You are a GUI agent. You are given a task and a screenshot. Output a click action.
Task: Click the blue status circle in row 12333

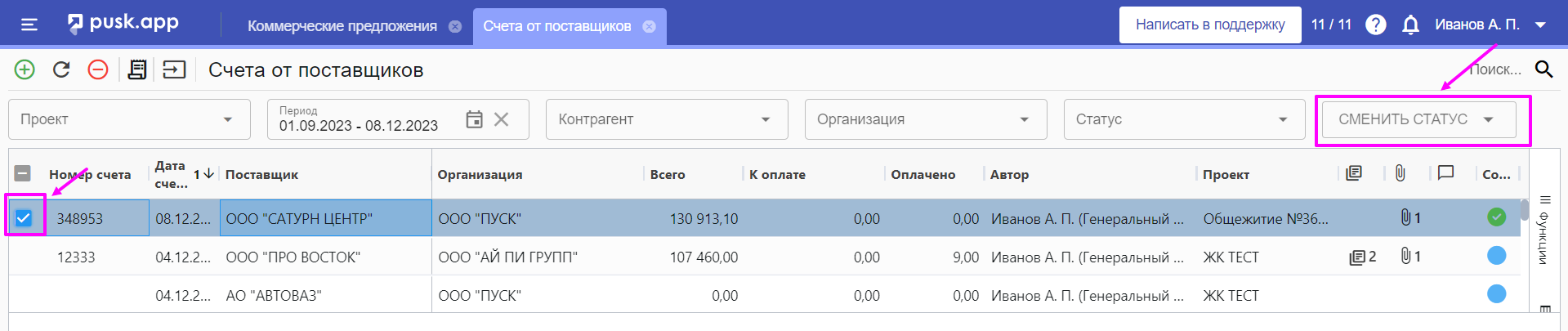(x=1496, y=256)
